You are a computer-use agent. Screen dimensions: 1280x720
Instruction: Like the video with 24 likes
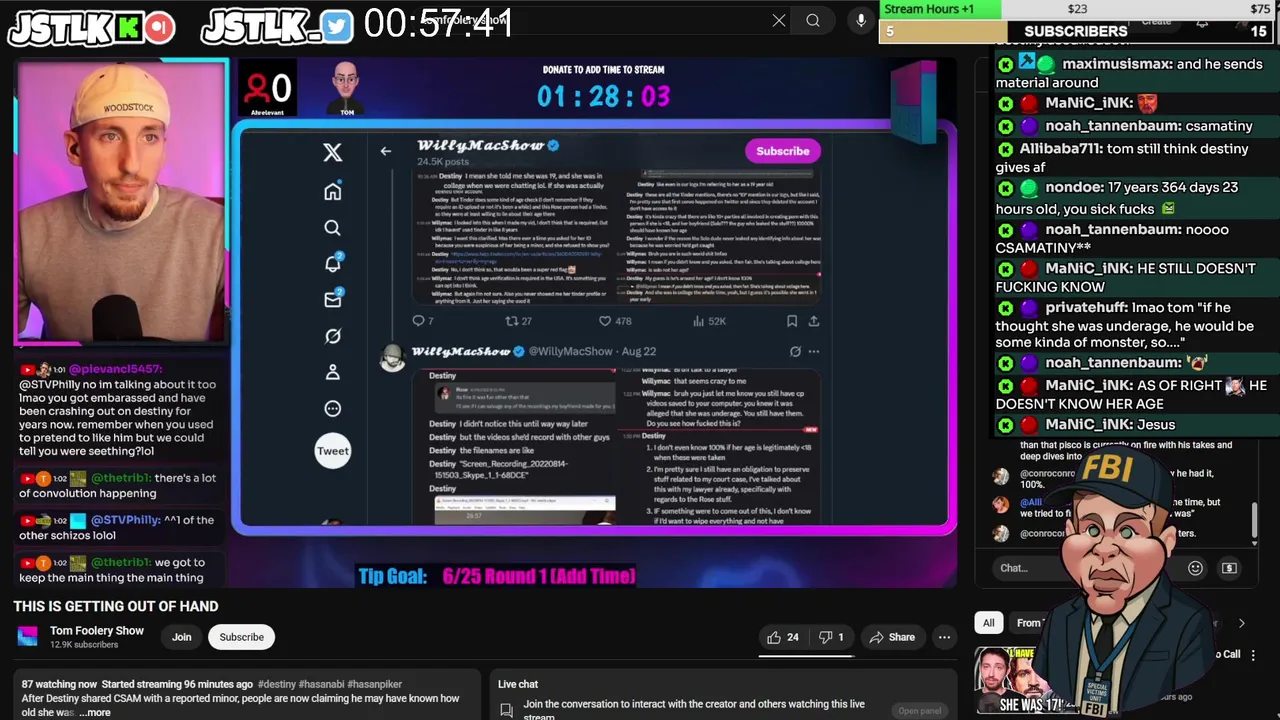pyautogui.click(x=783, y=637)
